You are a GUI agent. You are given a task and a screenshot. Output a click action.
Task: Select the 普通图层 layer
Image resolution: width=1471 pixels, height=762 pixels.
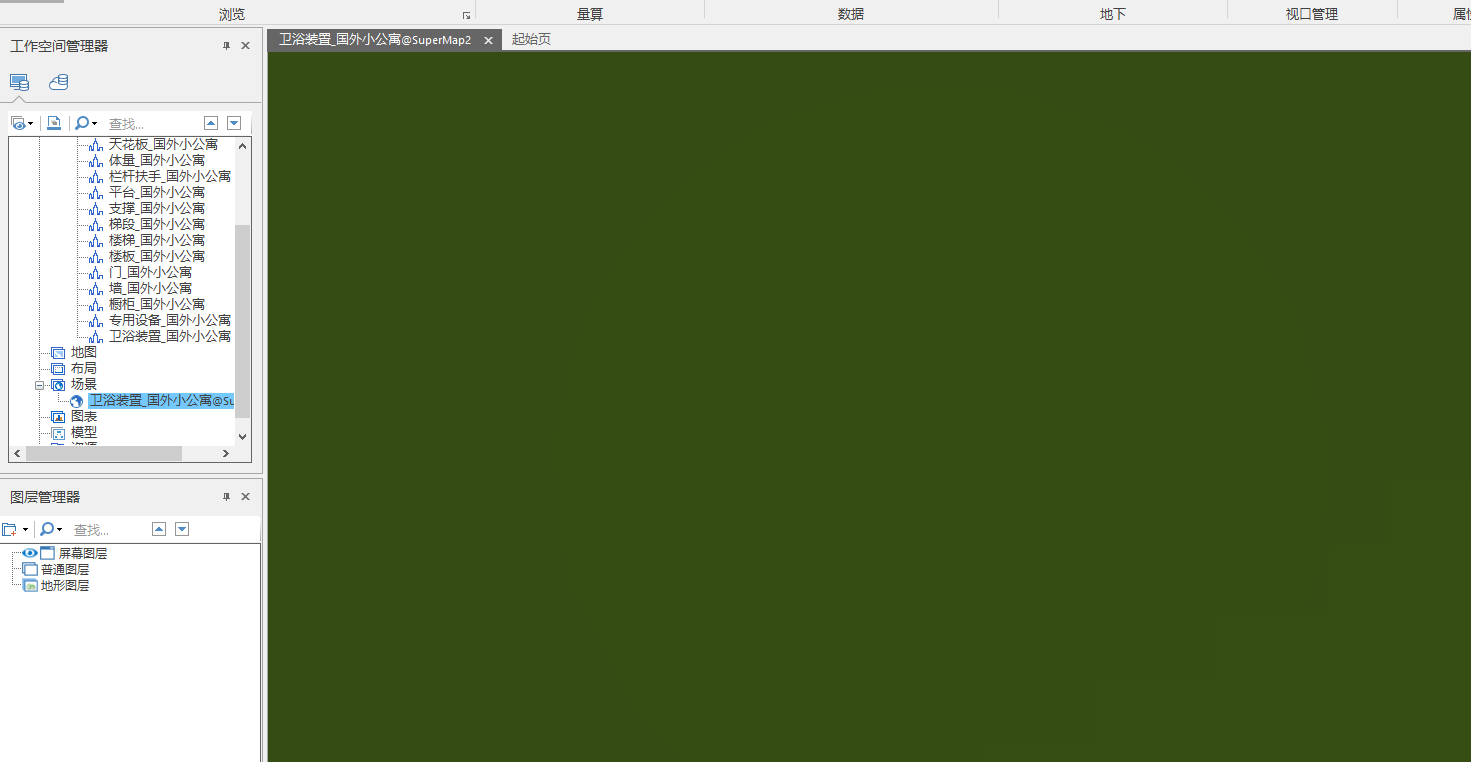coord(65,569)
